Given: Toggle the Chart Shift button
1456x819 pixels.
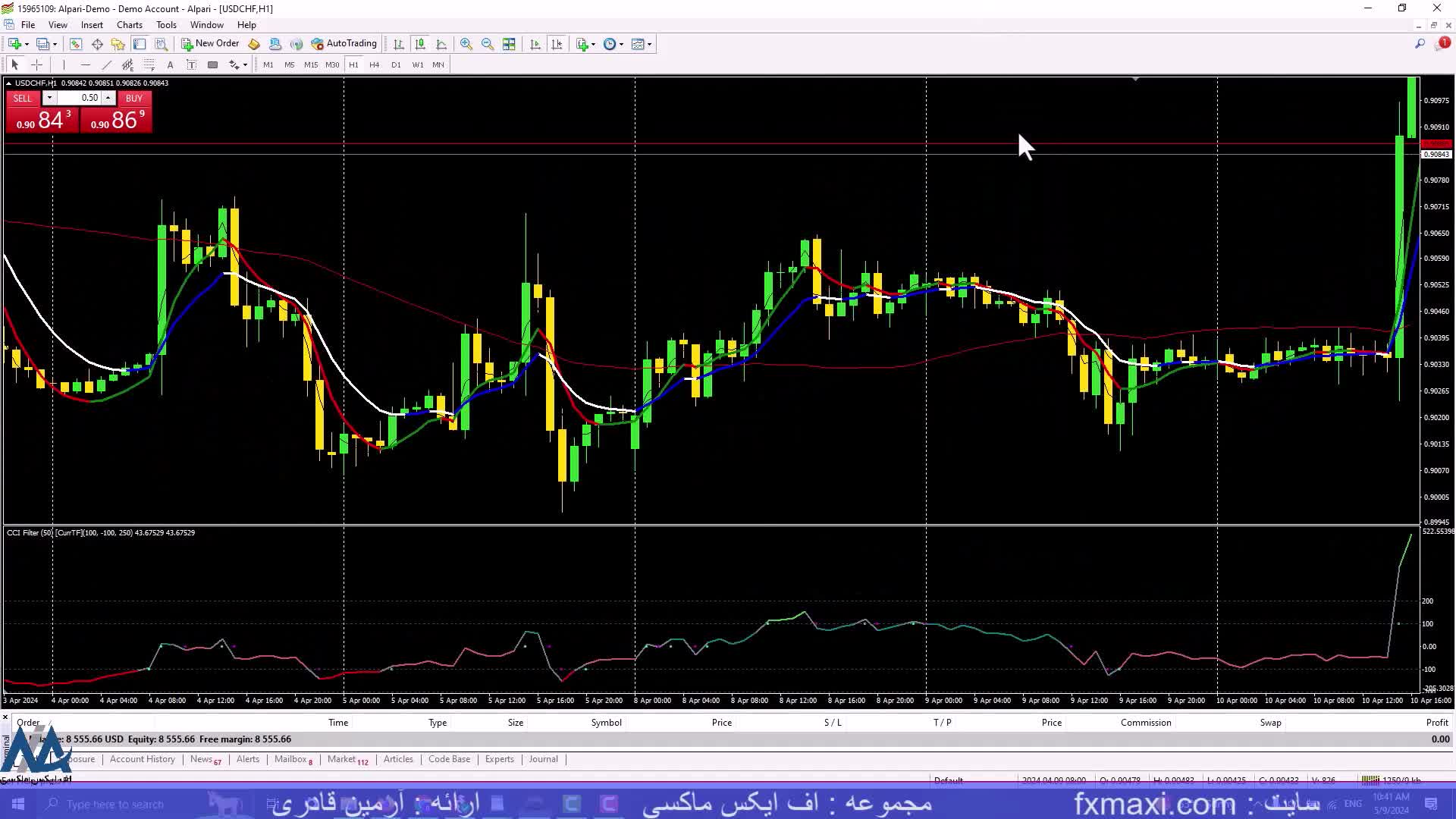Looking at the screenshot, I should [557, 44].
